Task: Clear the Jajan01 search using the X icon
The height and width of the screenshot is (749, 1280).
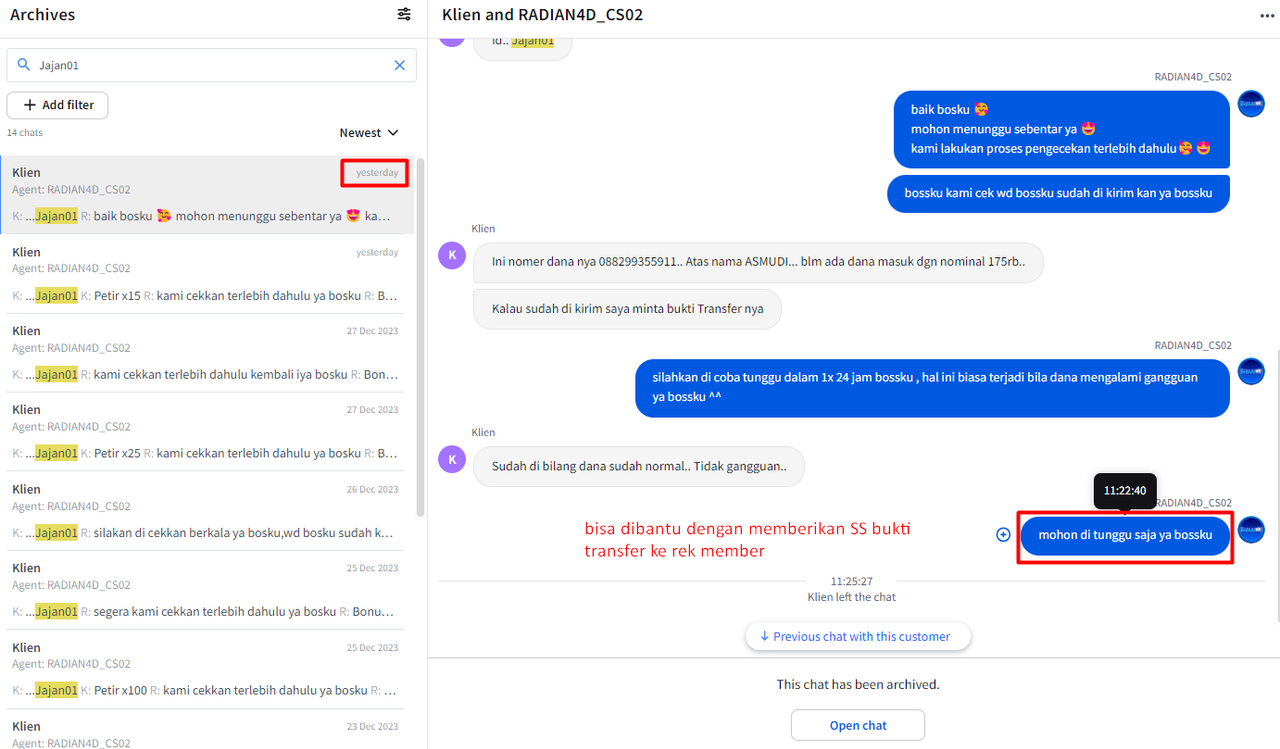Action: [x=399, y=64]
